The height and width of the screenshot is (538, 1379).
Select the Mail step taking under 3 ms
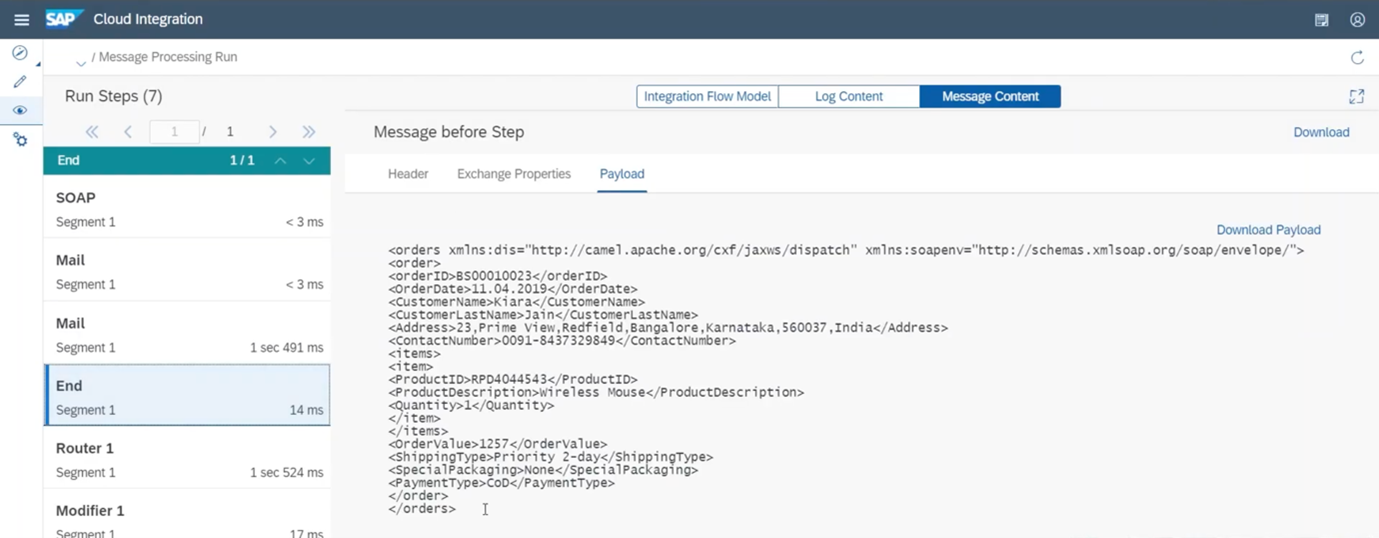pos(187,270)
